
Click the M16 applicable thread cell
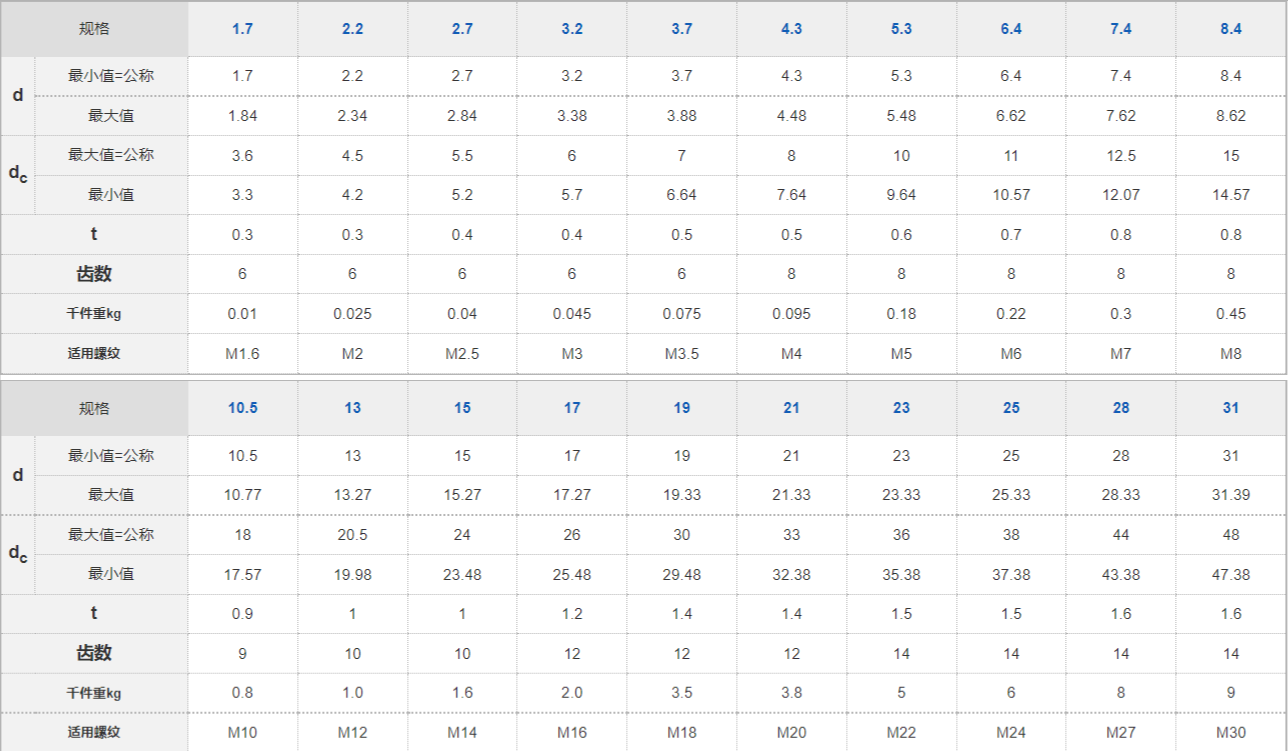(x=572, y=732)
